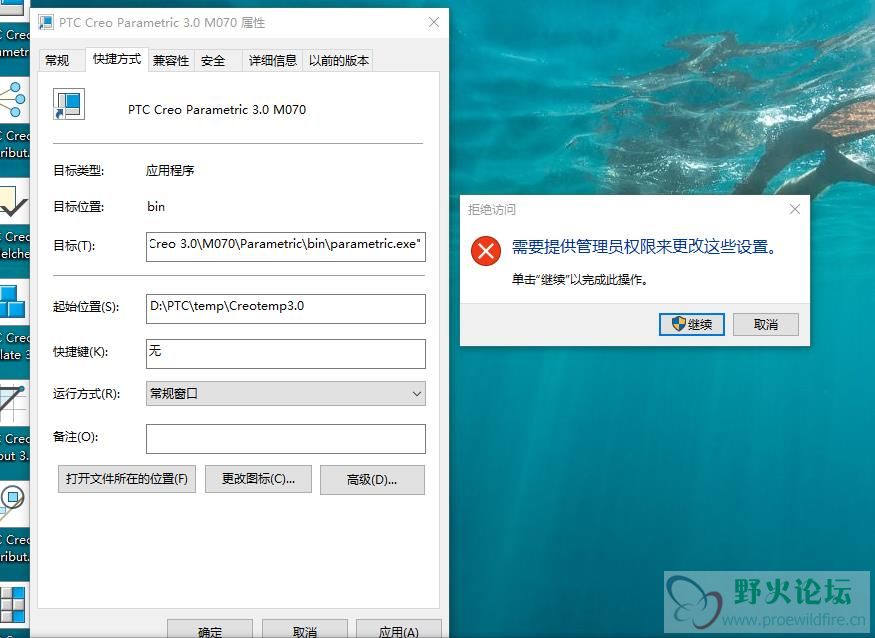This screenshot has width=875, height=638.
Task: Click the 需要提供管理员权限 message text
Action: (644, 246)
